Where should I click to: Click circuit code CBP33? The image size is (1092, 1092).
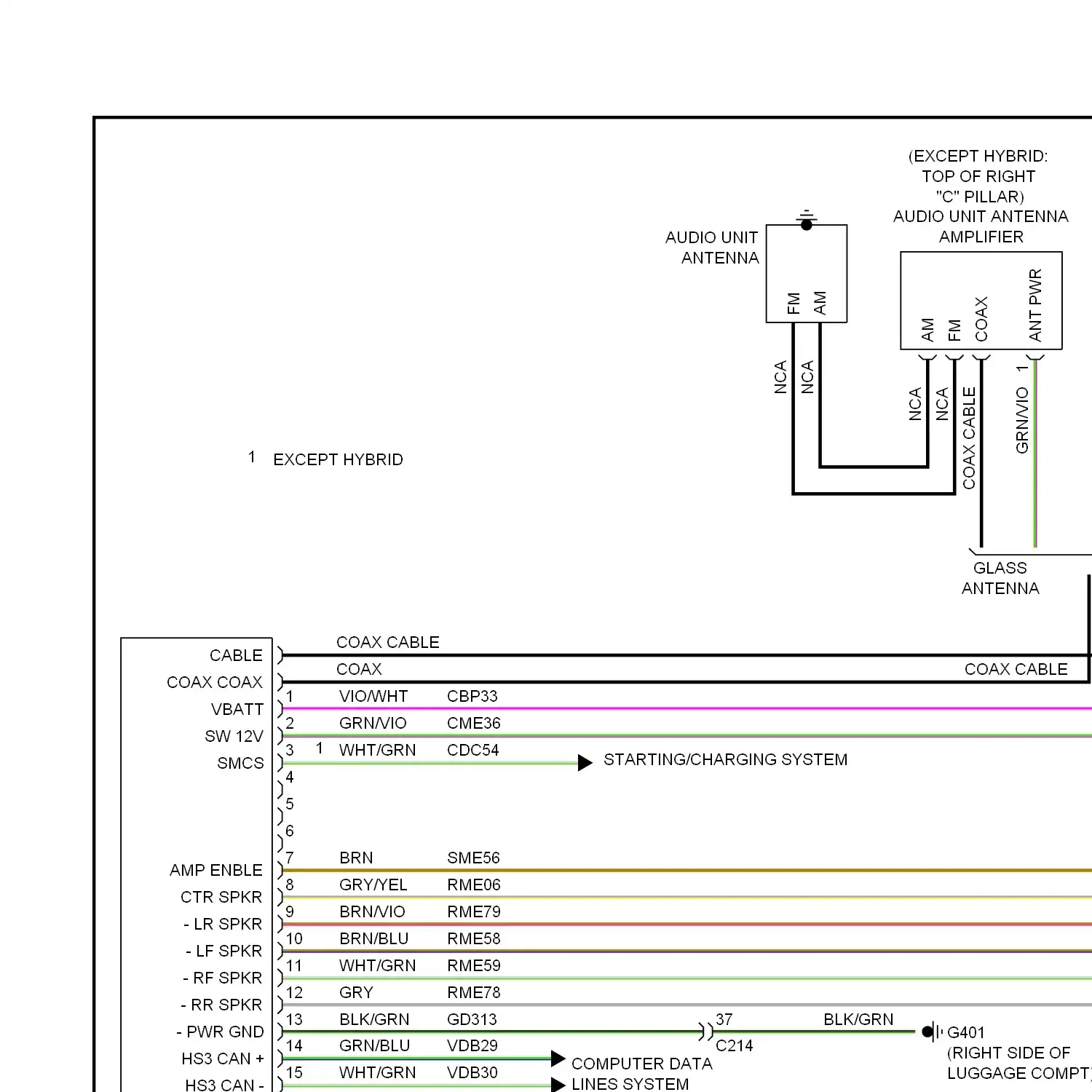pos(472,696)
